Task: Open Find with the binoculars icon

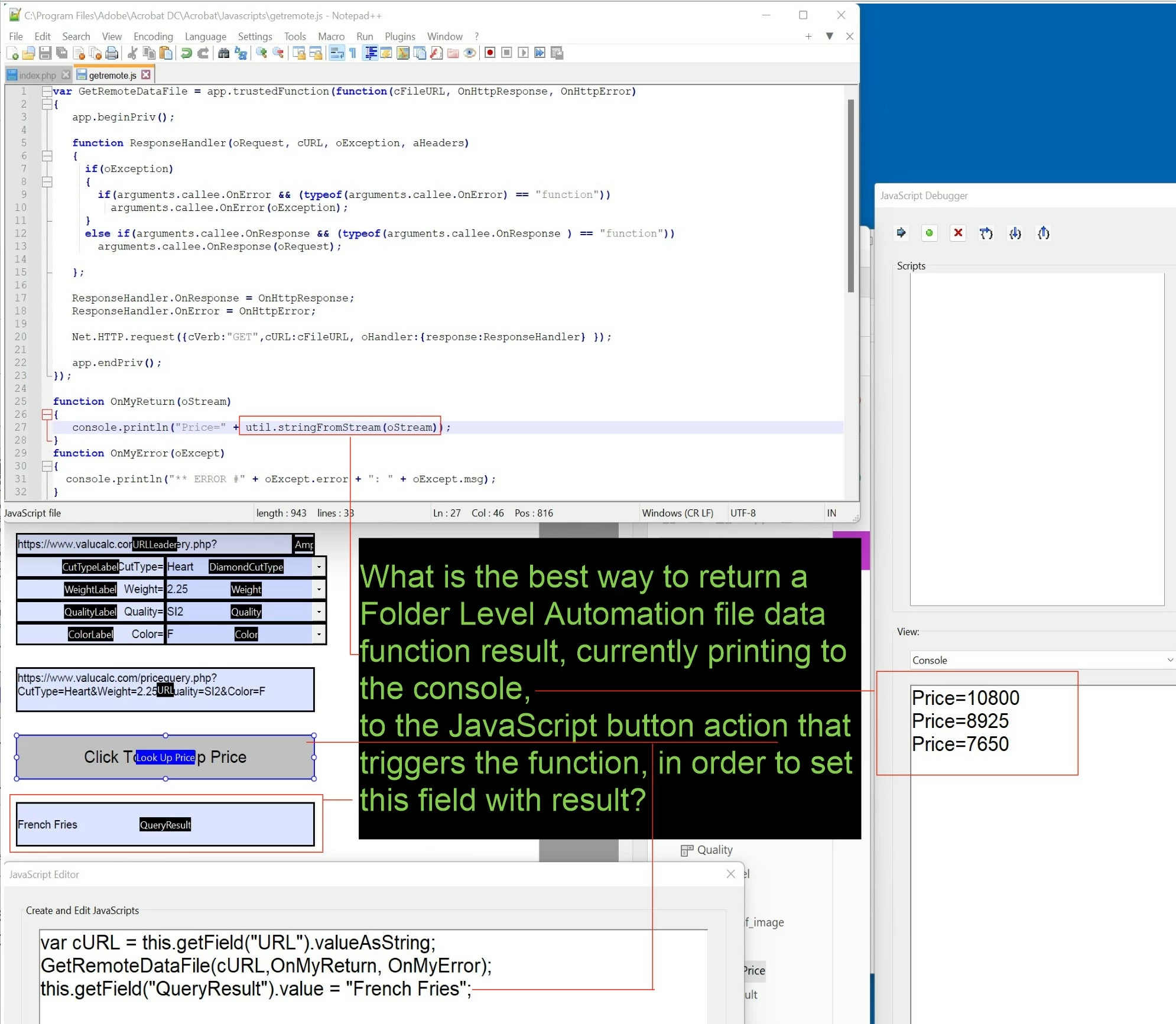Action: [223, 53]
